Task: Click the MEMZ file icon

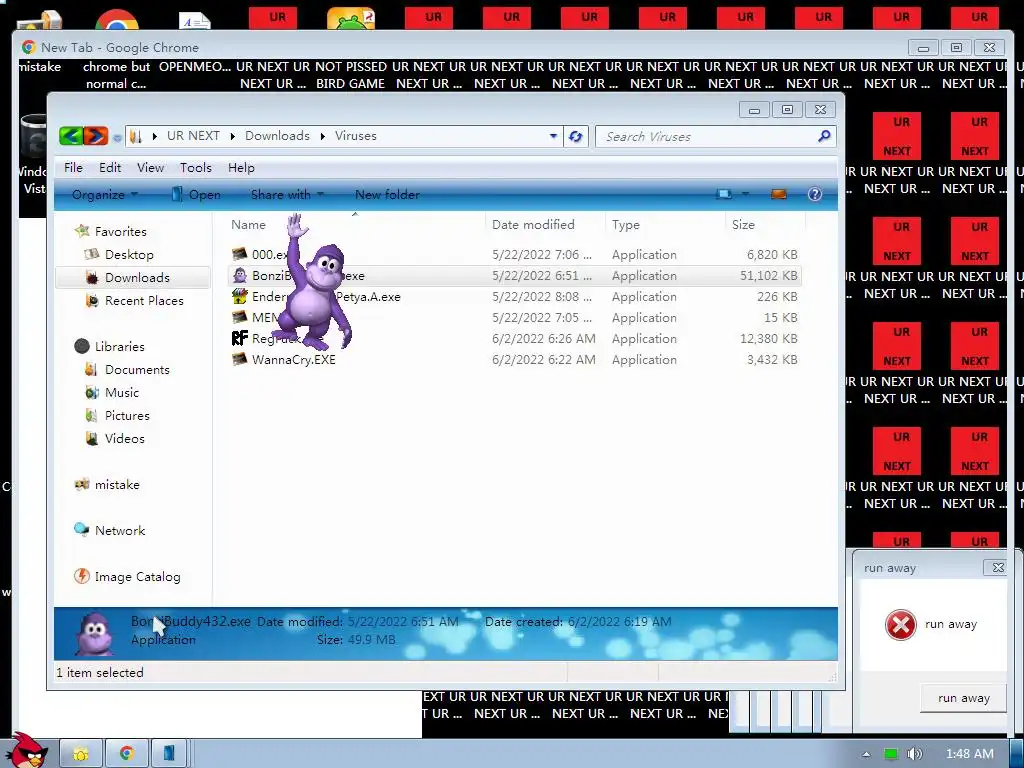Action: (x=240, y=317)
